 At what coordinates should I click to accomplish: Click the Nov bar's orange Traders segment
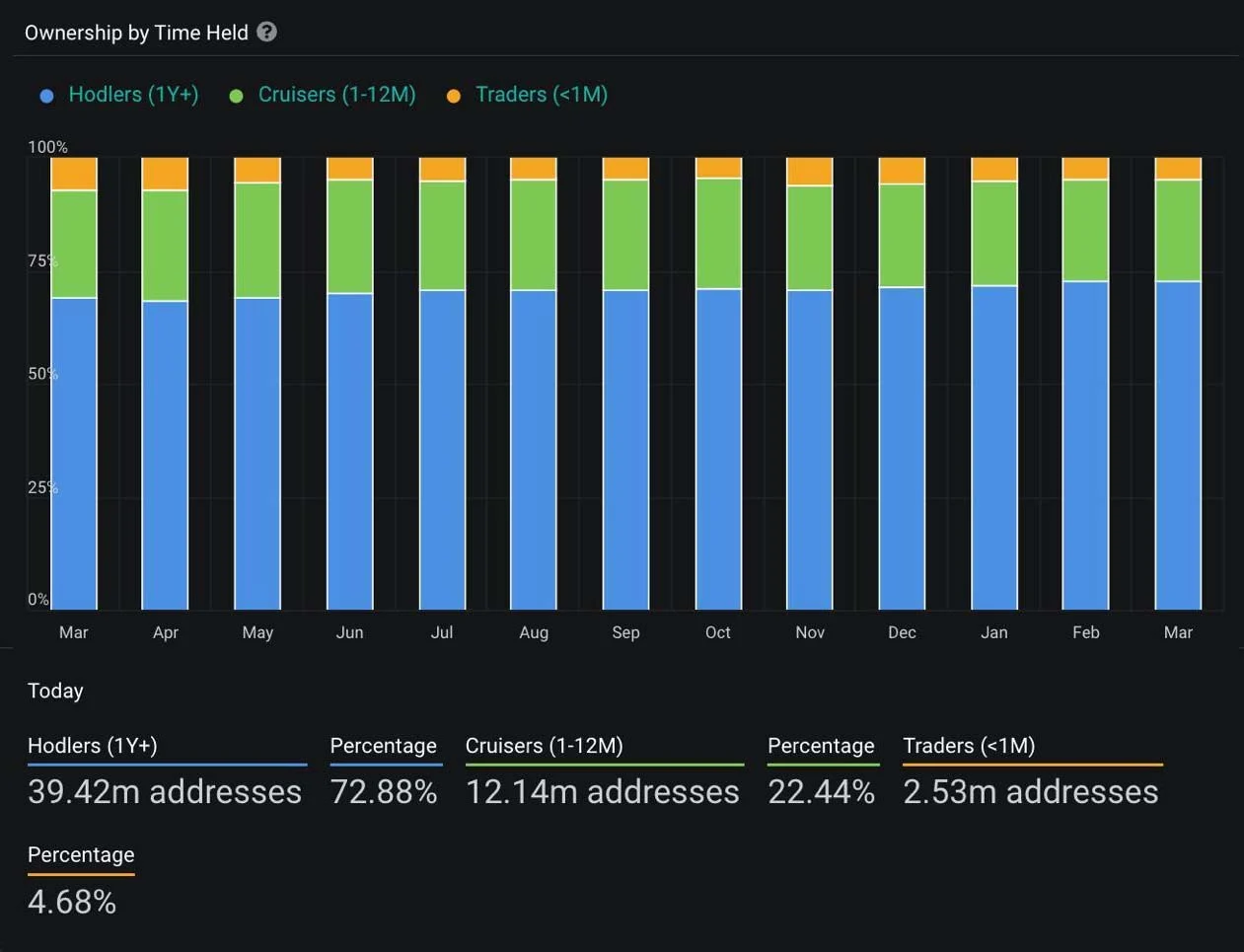pyautogui.click(x=810, y=172)
